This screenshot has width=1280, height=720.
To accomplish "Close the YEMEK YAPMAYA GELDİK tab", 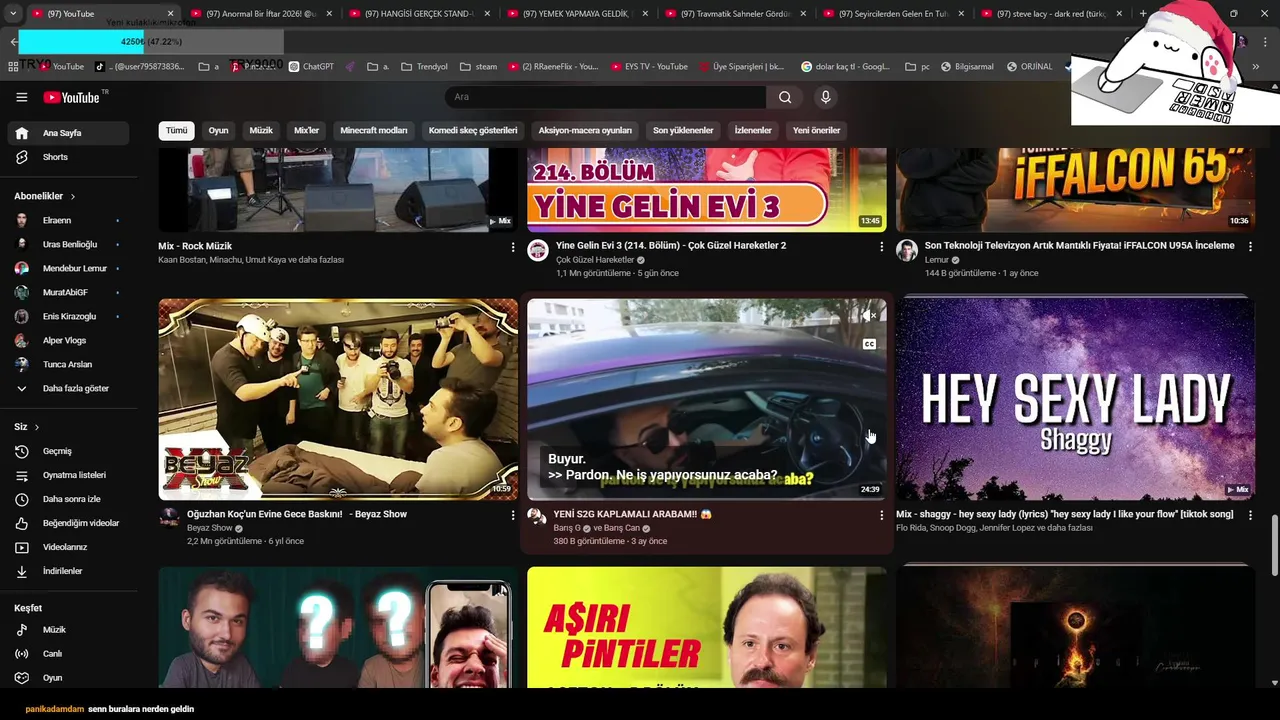I will (x=645, y=14).
